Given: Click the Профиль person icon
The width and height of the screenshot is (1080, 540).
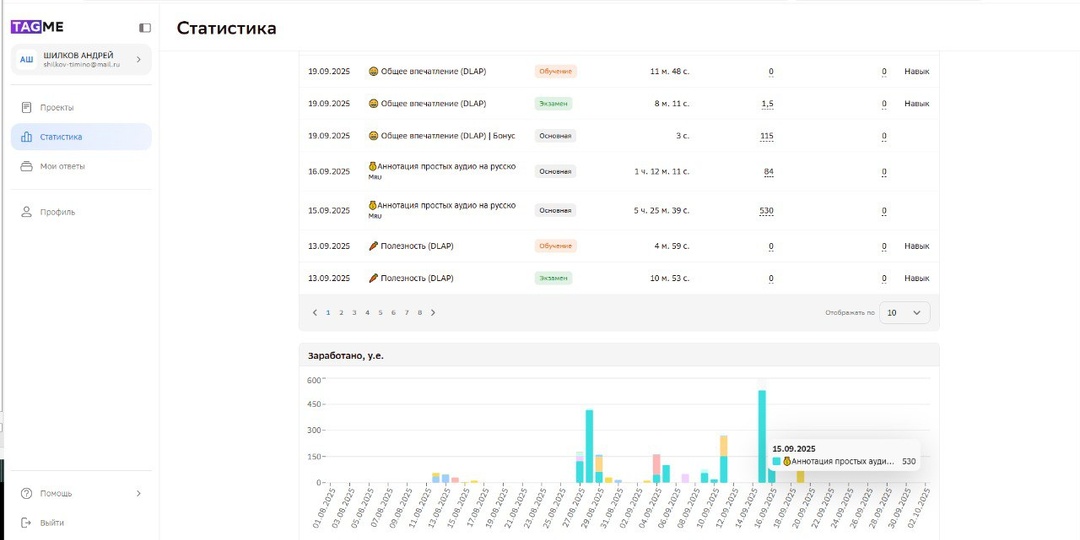Looking at the screenshot, I should tap(26, 212).
